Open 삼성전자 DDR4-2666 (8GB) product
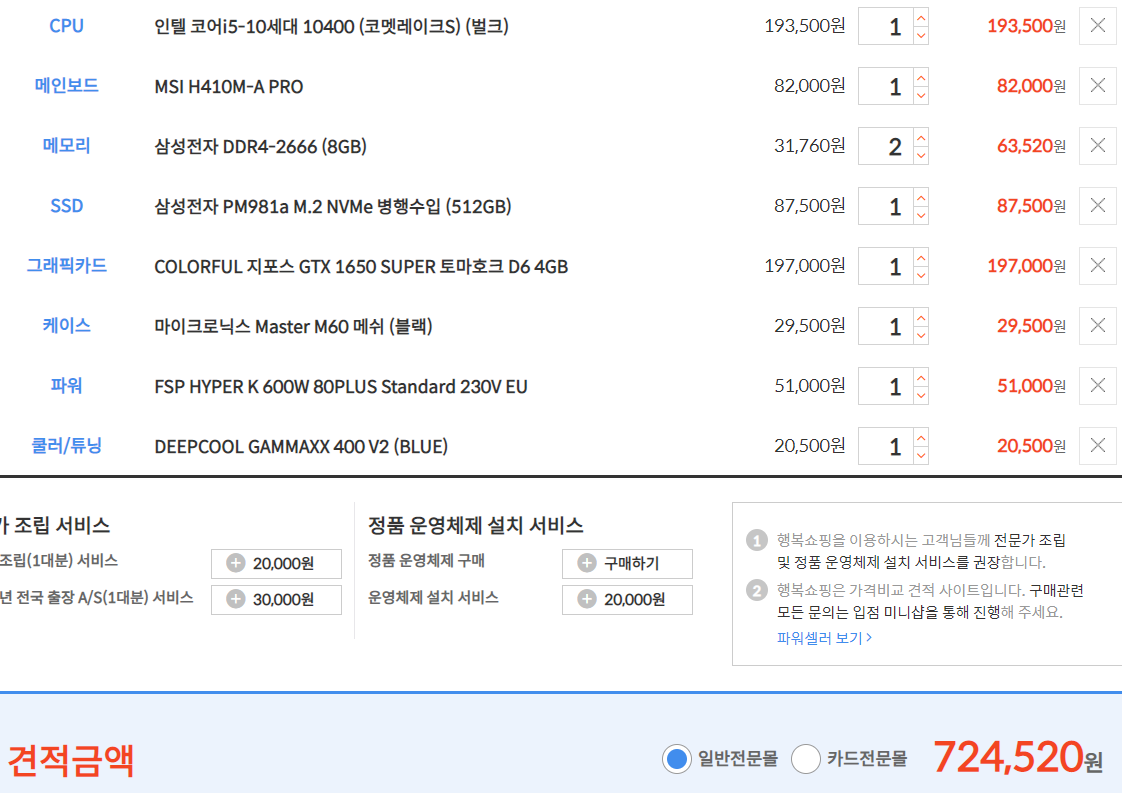 point(260,147)
